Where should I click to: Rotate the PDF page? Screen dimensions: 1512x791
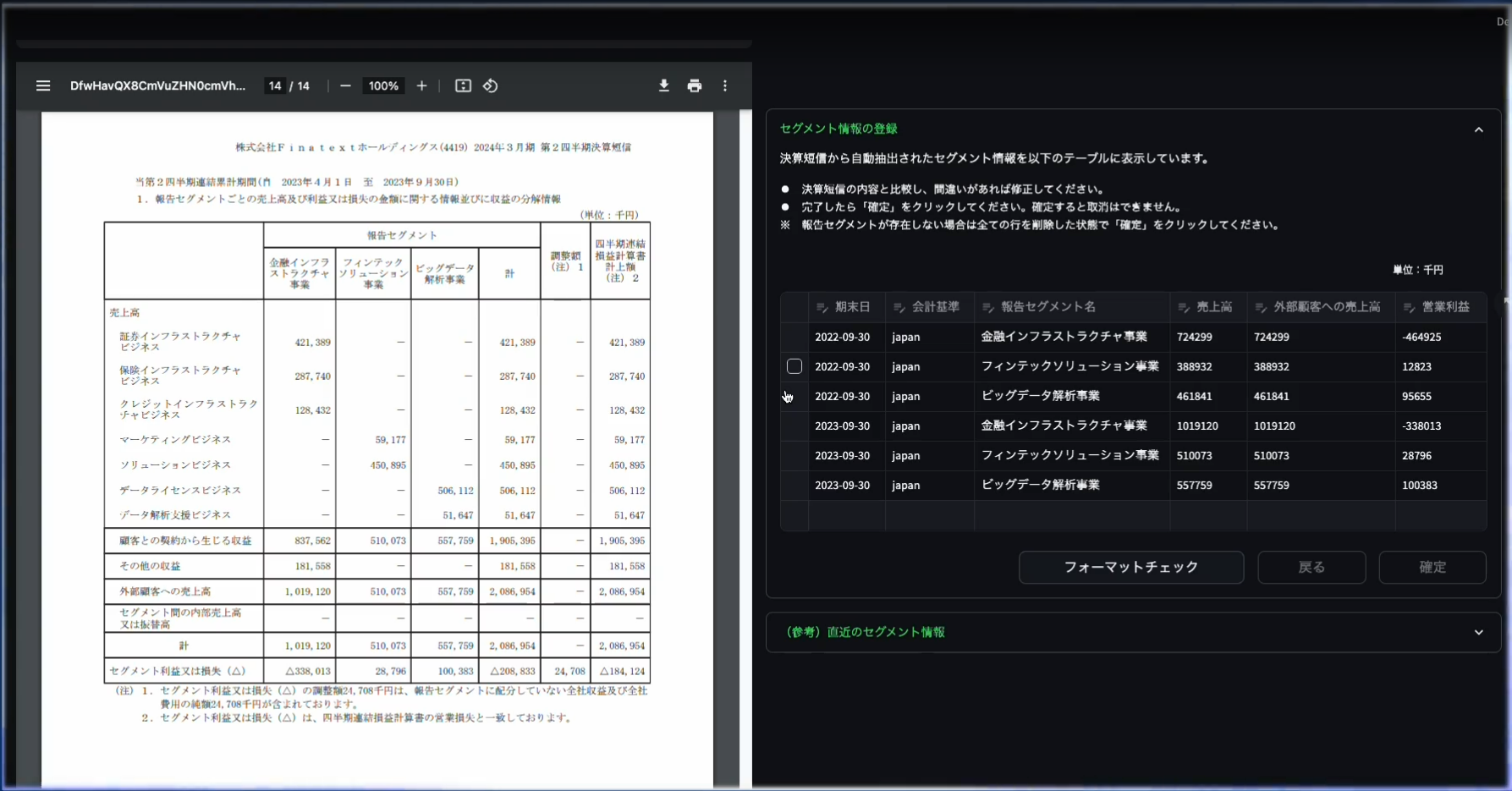[x=491, y=85]
